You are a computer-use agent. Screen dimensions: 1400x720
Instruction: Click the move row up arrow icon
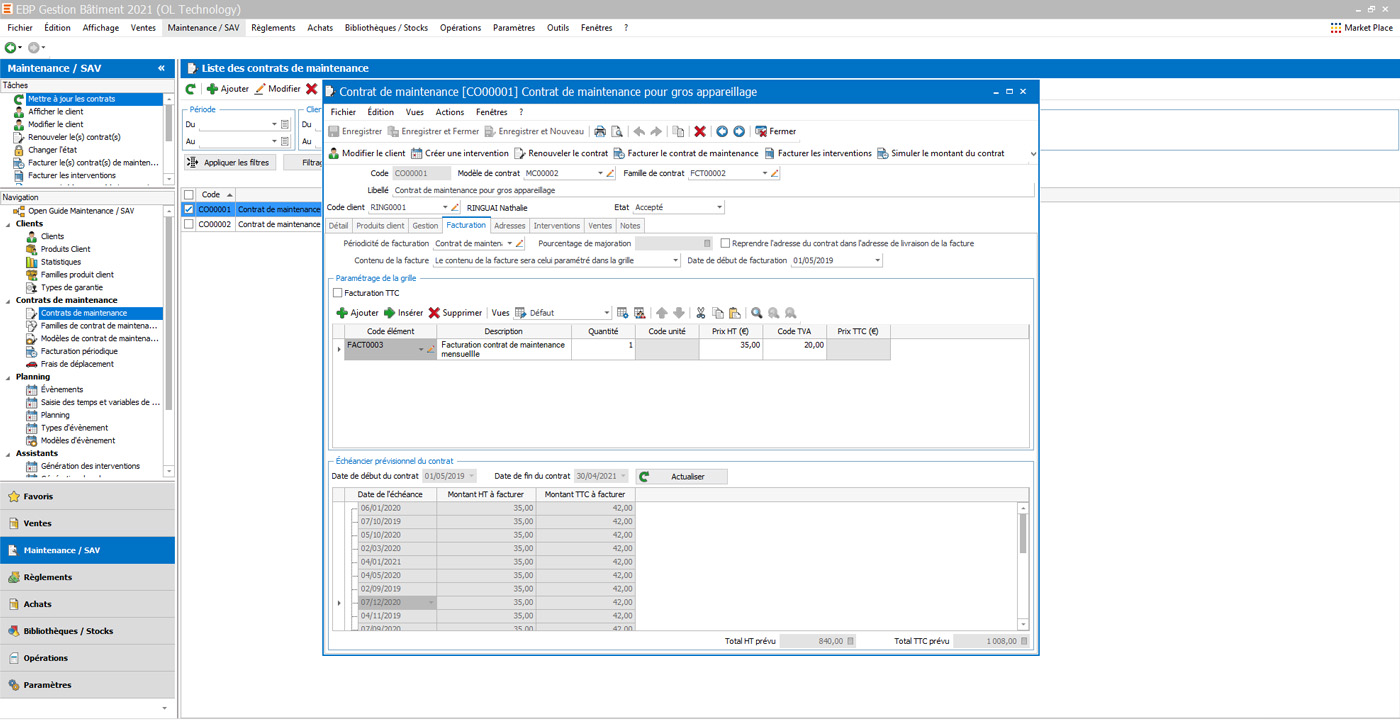click(x=662, y=313)
